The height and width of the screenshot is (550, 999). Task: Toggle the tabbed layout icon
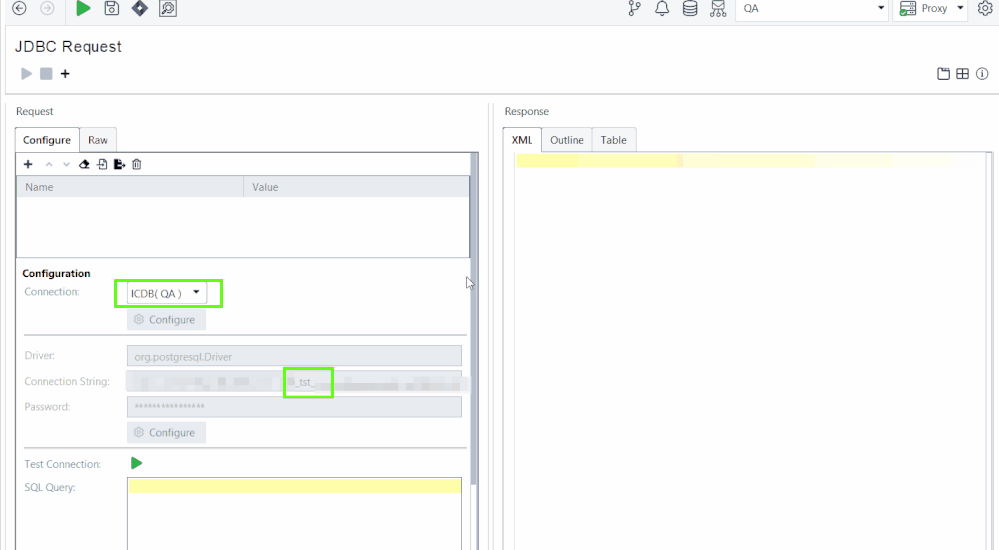pyautogui.click(x=944, y=74)
